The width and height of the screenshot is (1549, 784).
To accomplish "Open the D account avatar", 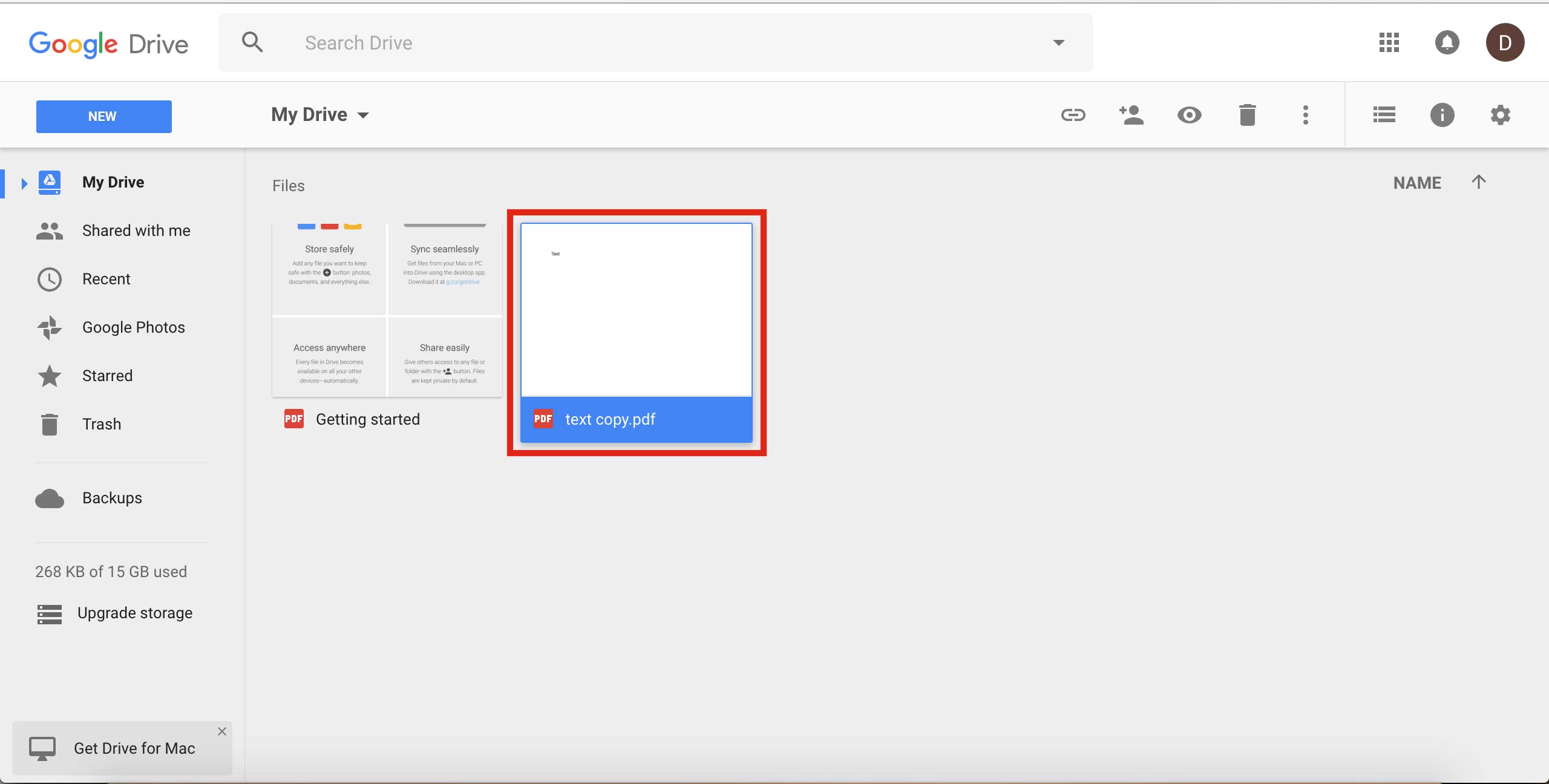I will coord(1505,42).
